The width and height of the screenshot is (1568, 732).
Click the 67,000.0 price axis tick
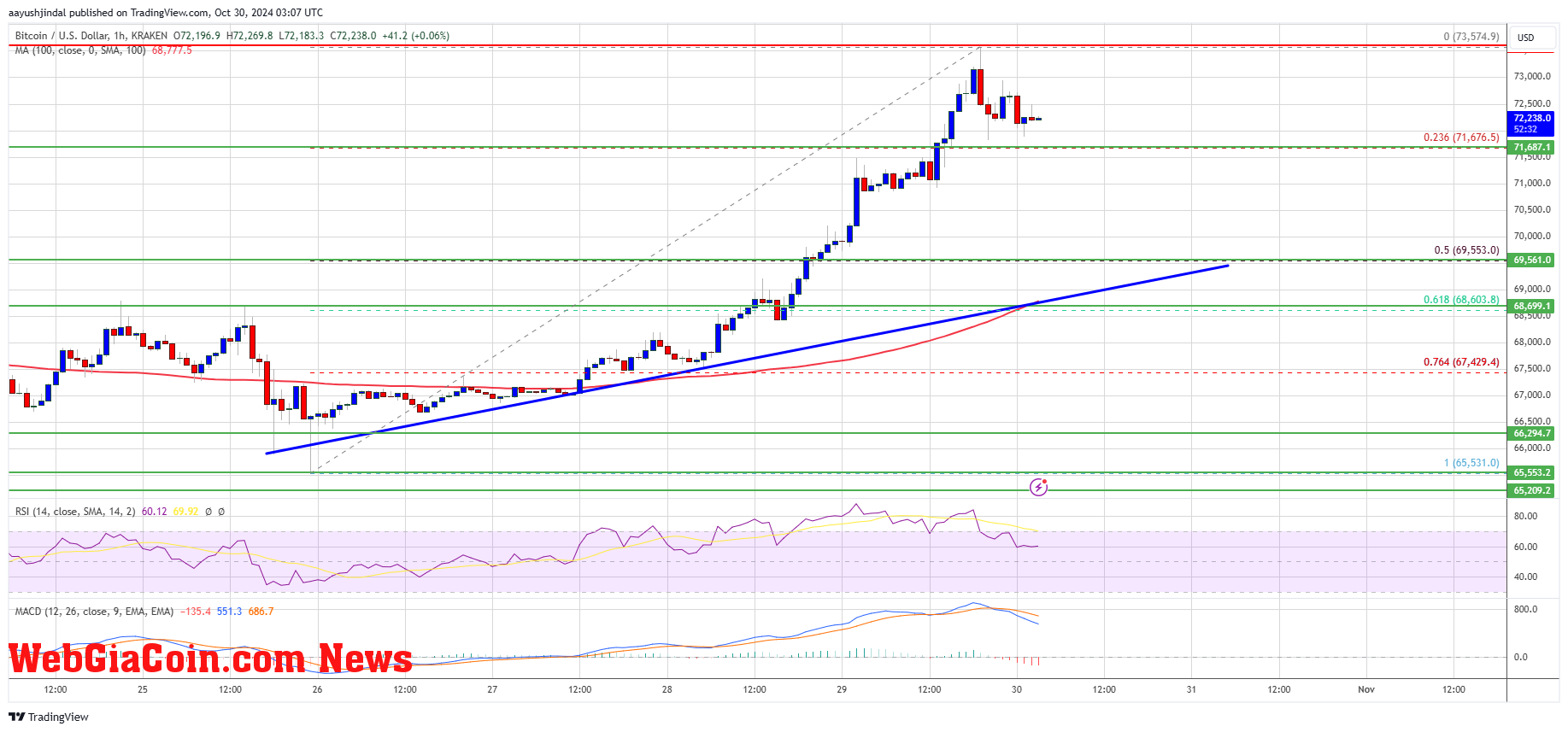(x=1532, y=395)
